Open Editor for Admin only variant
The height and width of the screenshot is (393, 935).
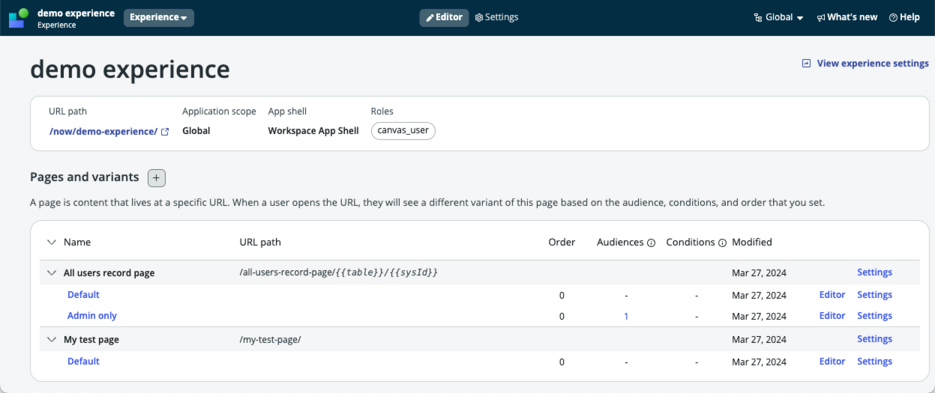coord(832,315)
